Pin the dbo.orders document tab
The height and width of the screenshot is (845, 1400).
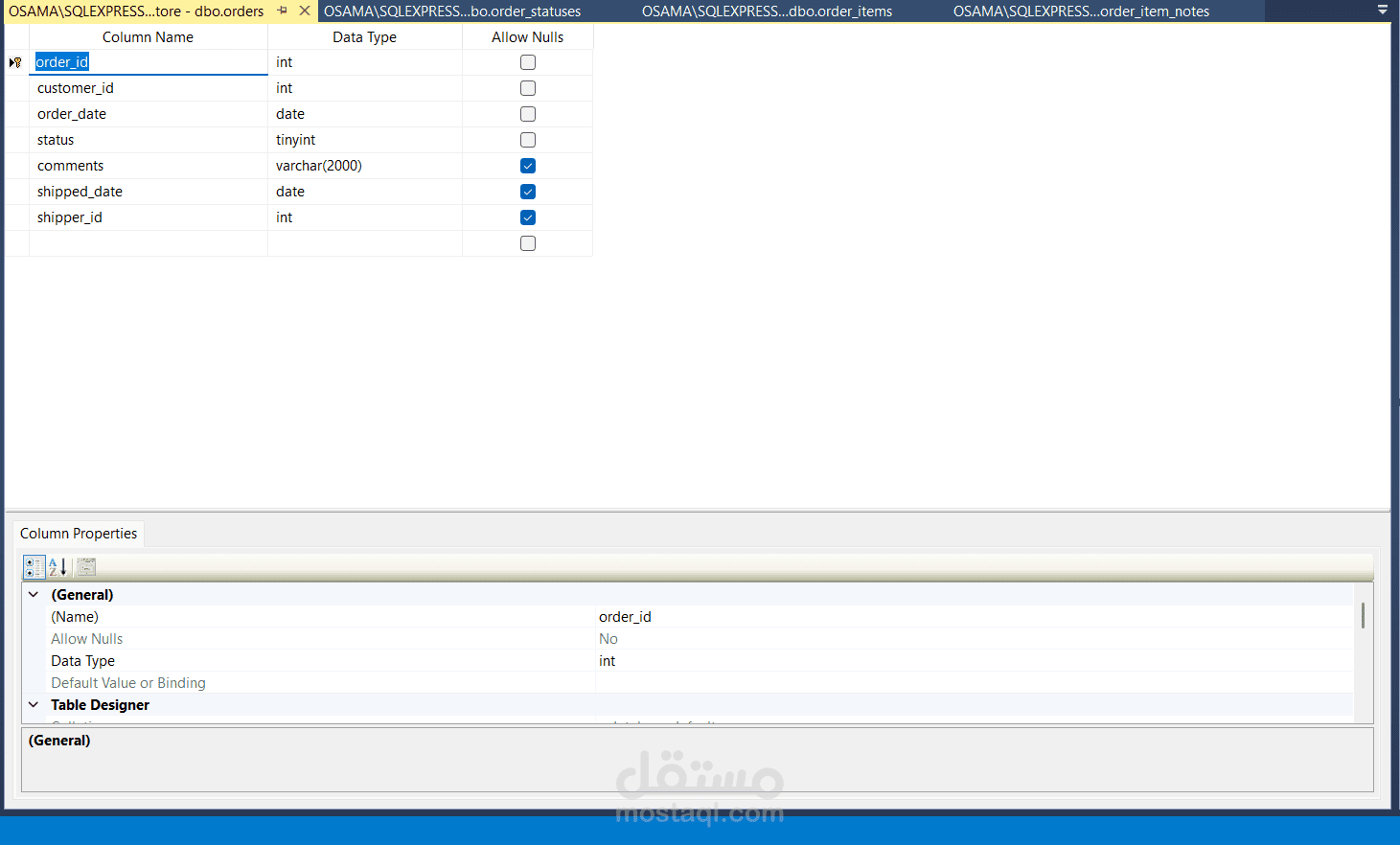[x=283, y=11]
